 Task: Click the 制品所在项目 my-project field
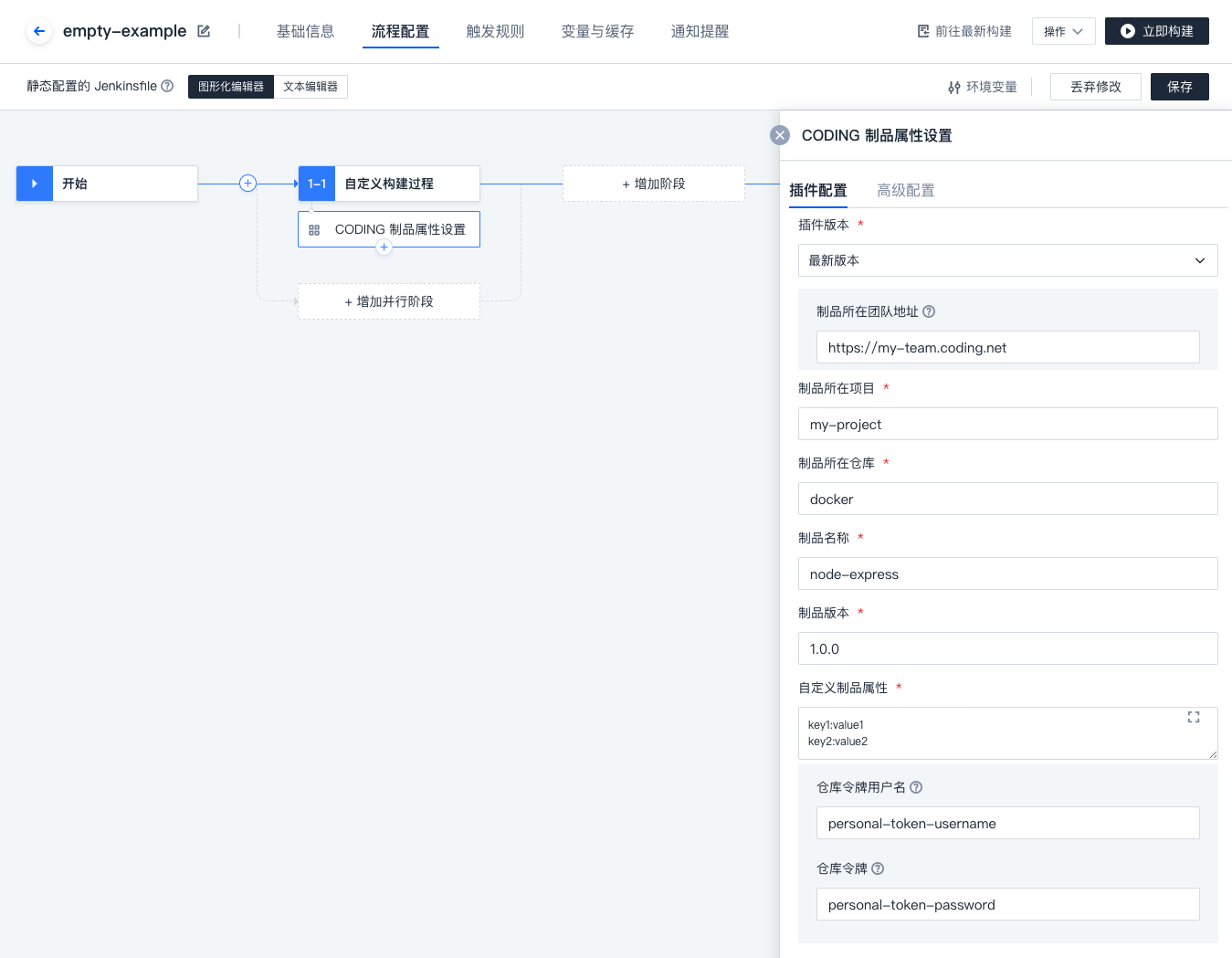[1008, 424]
